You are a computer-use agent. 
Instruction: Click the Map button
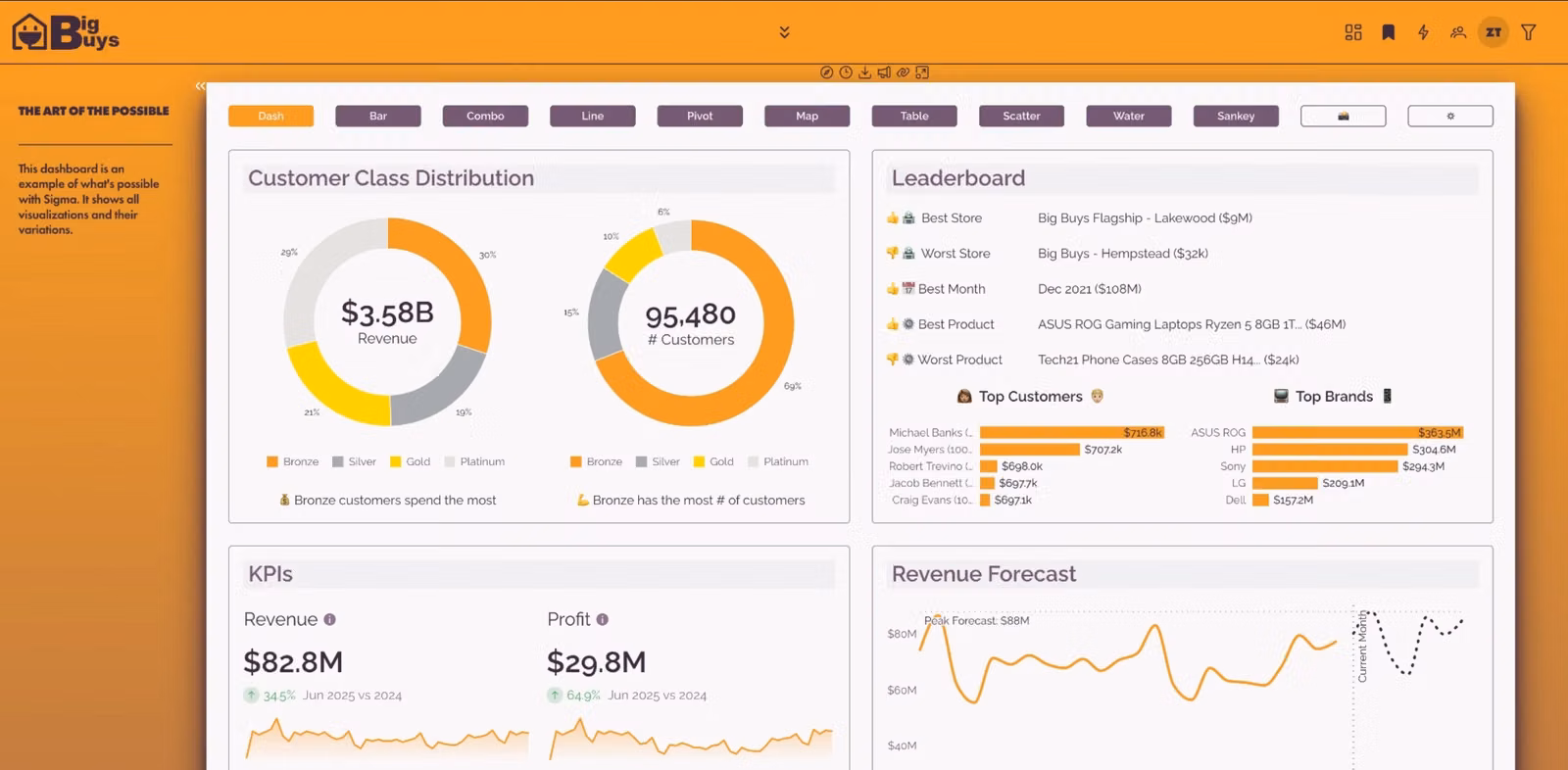pyautogui.click(x=807, y=116)
